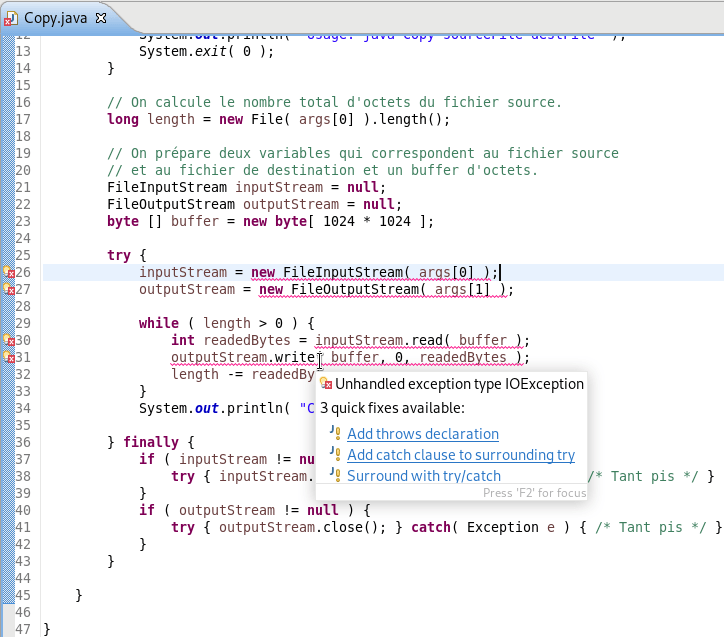724x637 pixels.
Task: Click error marker icon on line 26
Action: point(9,272)
